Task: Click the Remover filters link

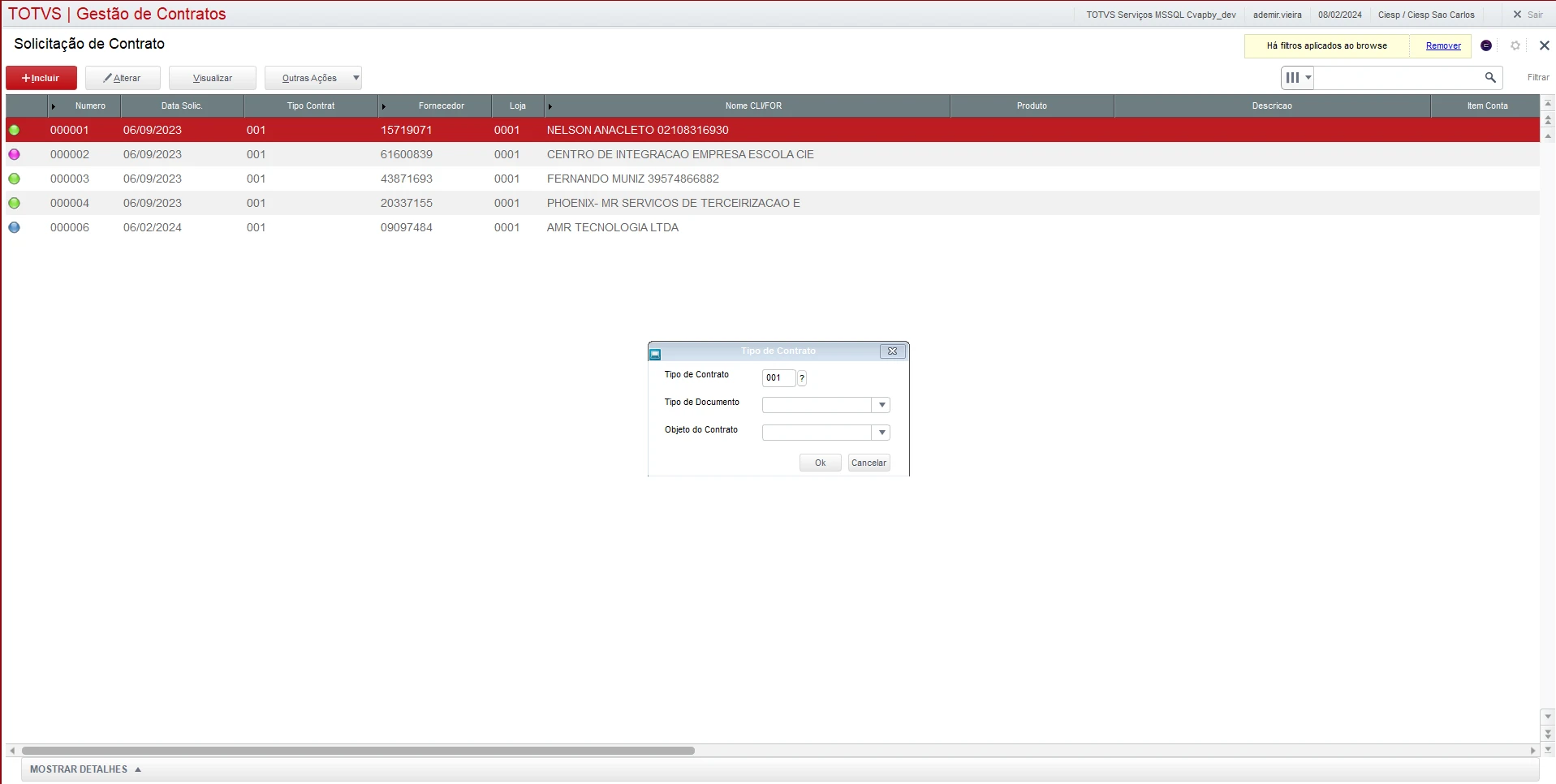Action: pyautogui.click(x=1443, y=46)
